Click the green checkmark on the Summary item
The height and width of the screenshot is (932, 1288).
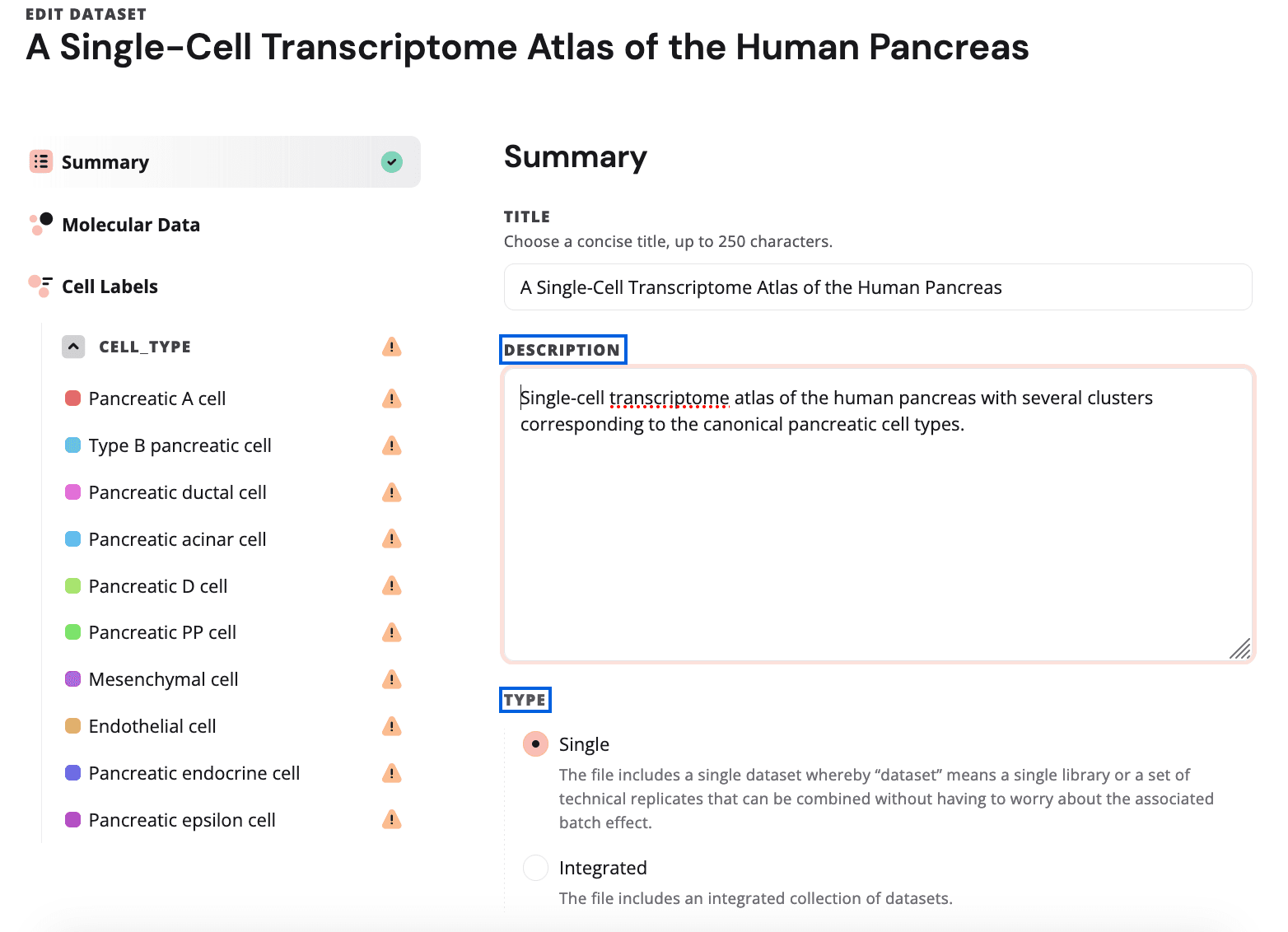tap(392, 161)
